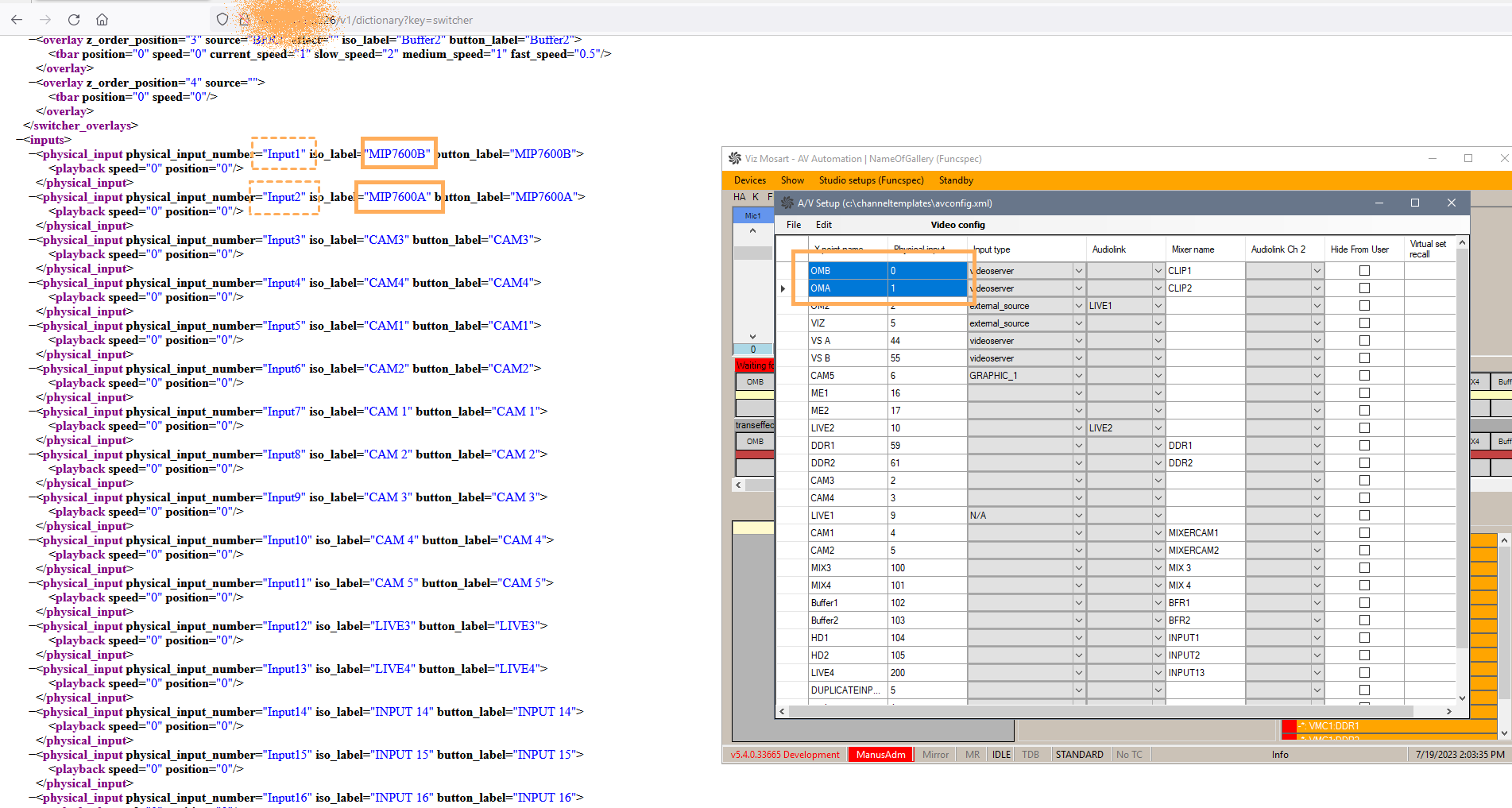The height and width of the screenshot is (808, 1512).
Task: Click the STANDARD status bar entry
Action: pos(1079,755)
